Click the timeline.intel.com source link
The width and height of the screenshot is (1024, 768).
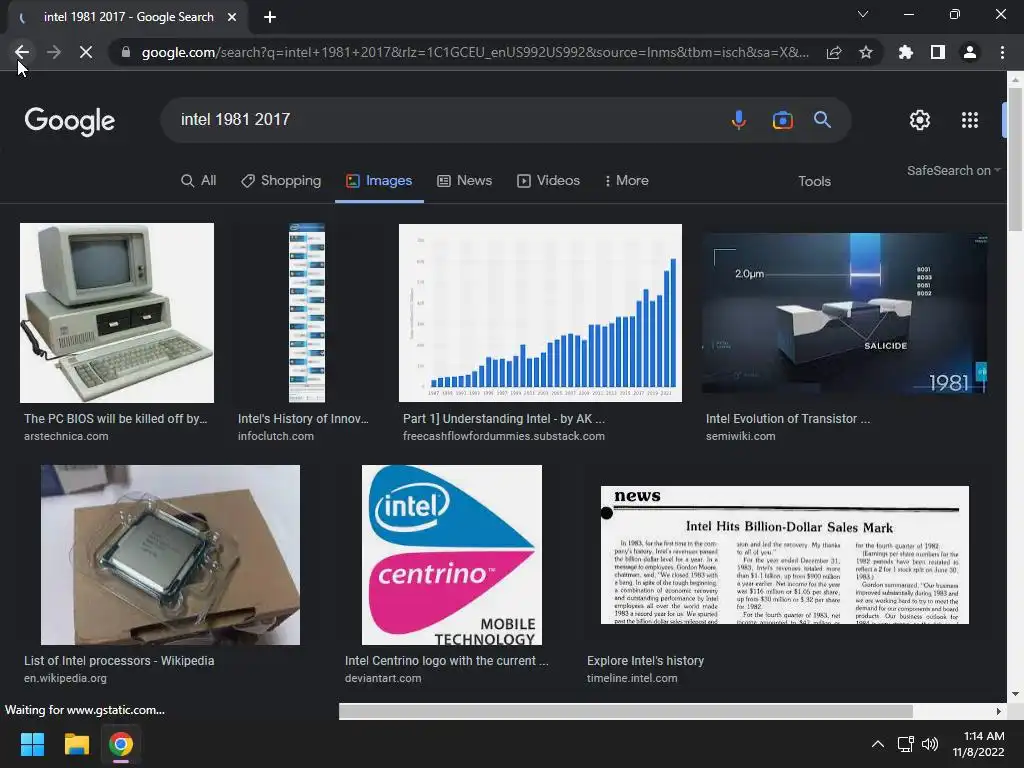point(632,679)
